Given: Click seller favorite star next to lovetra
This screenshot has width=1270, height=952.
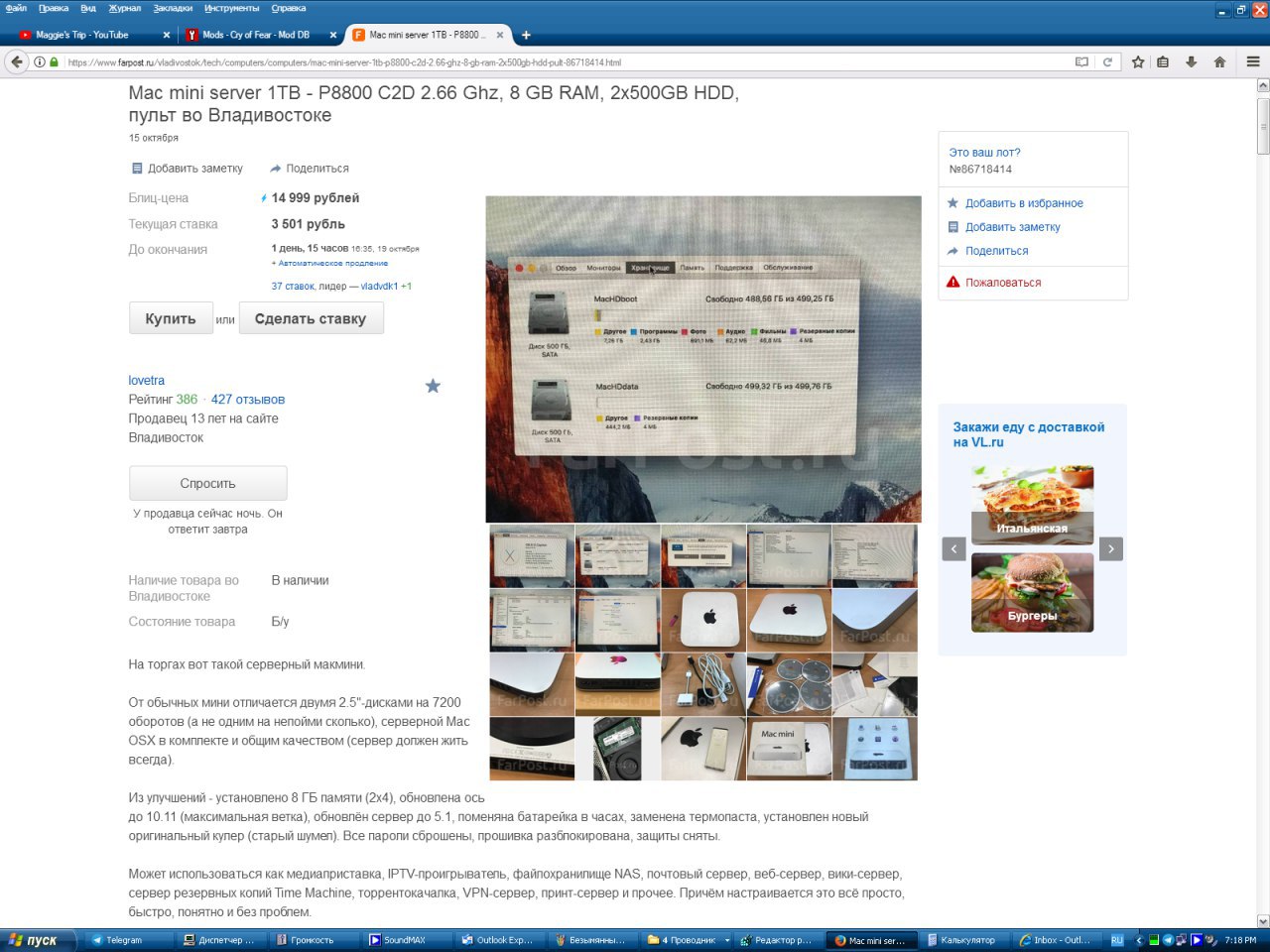Looking at the screenshot, I should click(433, 386).
